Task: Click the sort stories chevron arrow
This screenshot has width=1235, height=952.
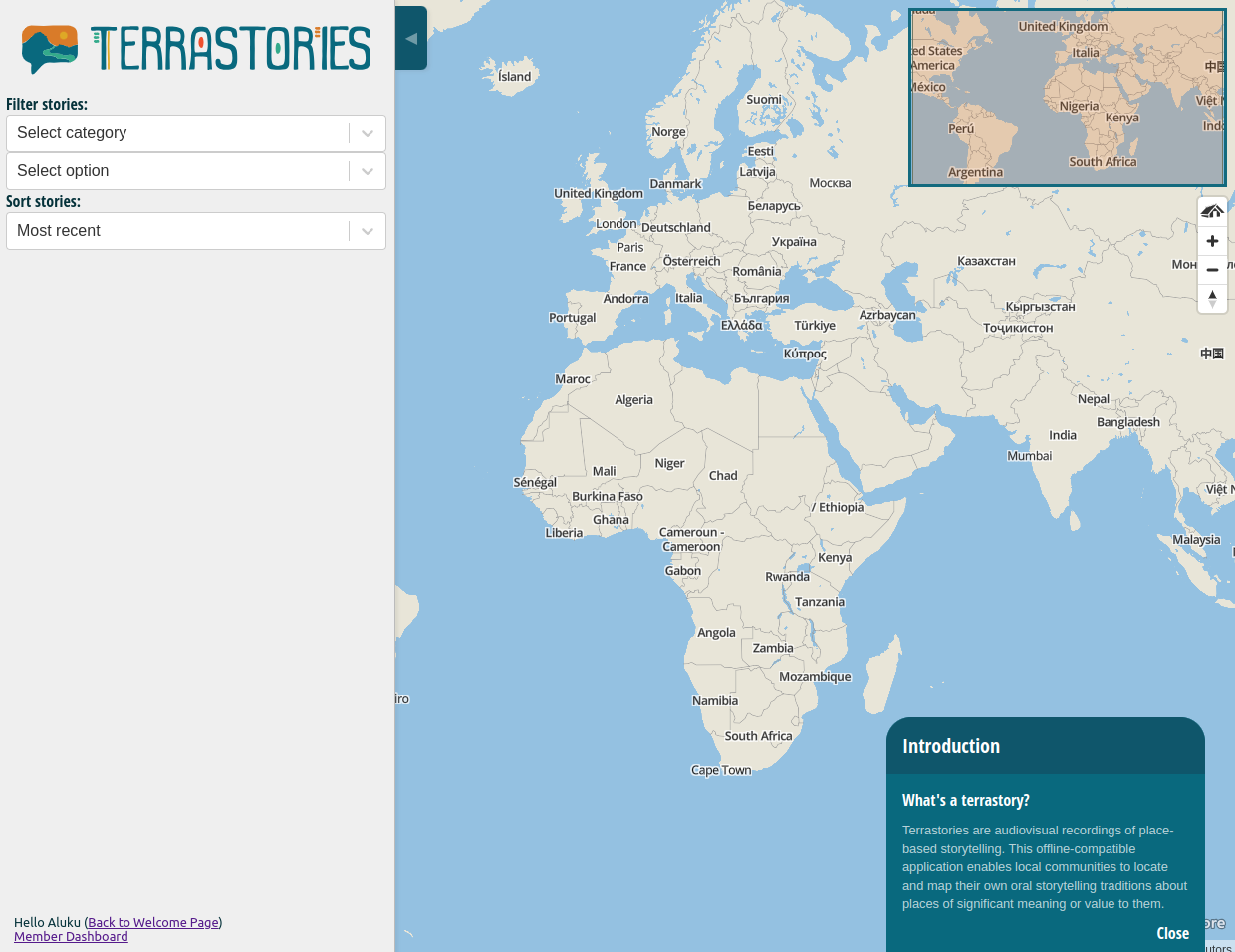Action: (368, 231)
